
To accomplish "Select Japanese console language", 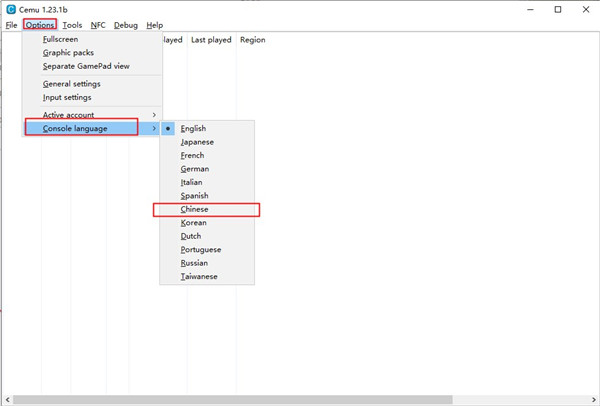I will point(196,142).
